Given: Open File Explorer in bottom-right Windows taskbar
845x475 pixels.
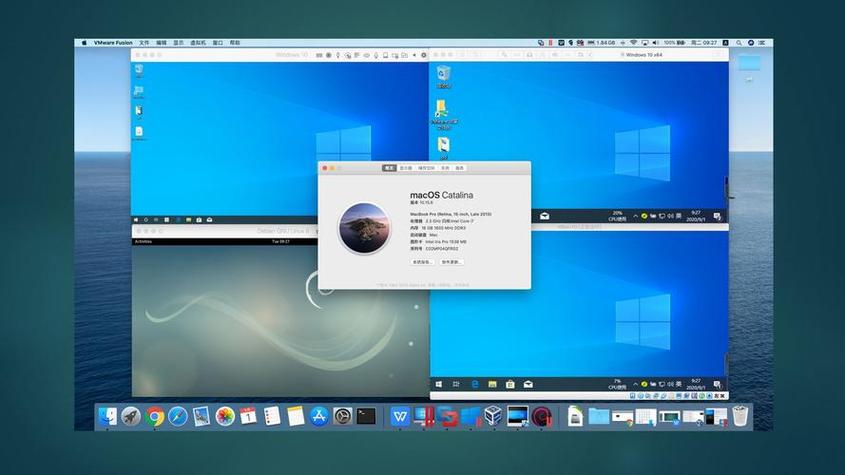Looking at the screenshot, I should click(492, 384).
